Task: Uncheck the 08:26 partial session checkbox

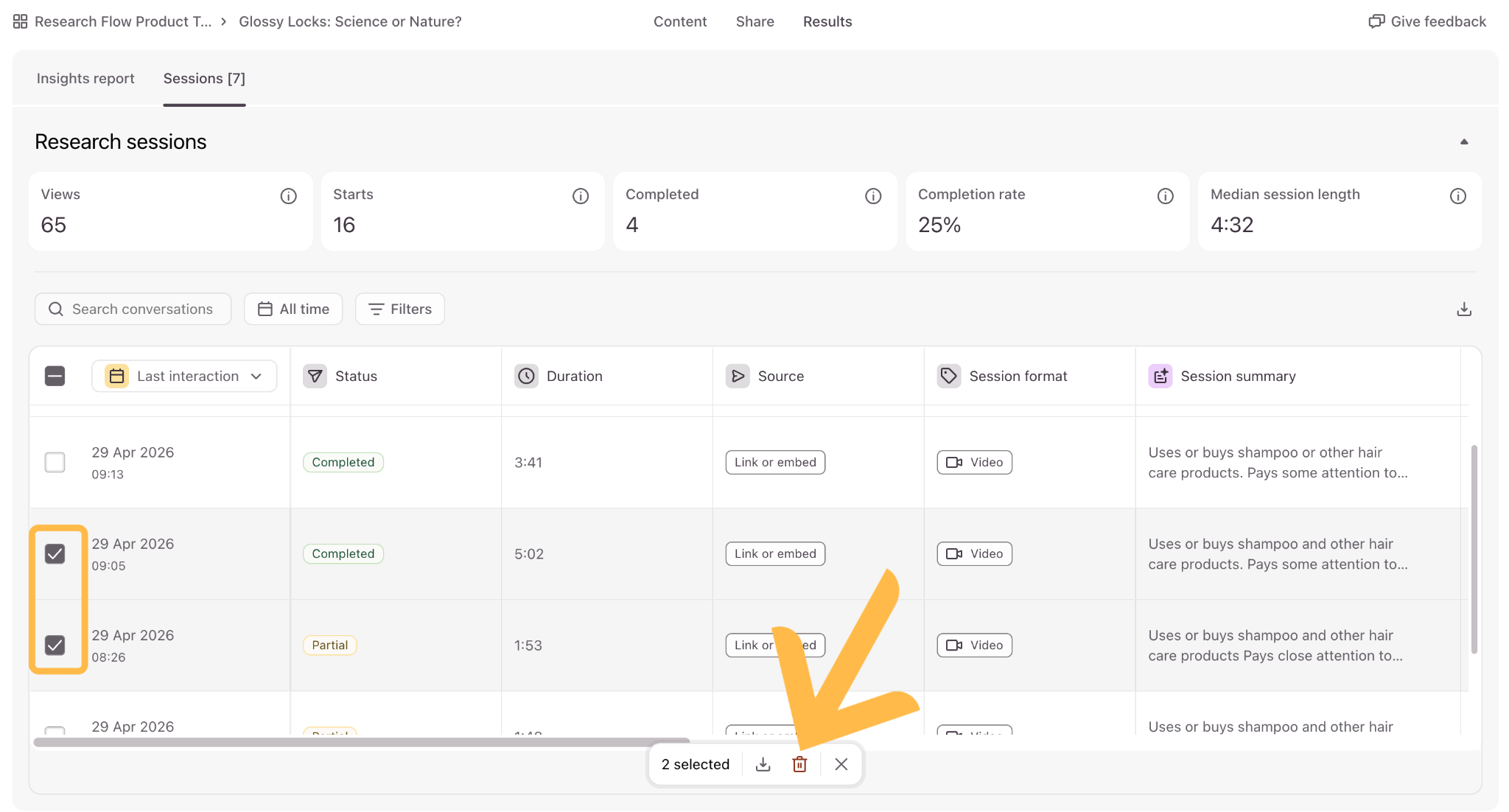Action: 55,645
